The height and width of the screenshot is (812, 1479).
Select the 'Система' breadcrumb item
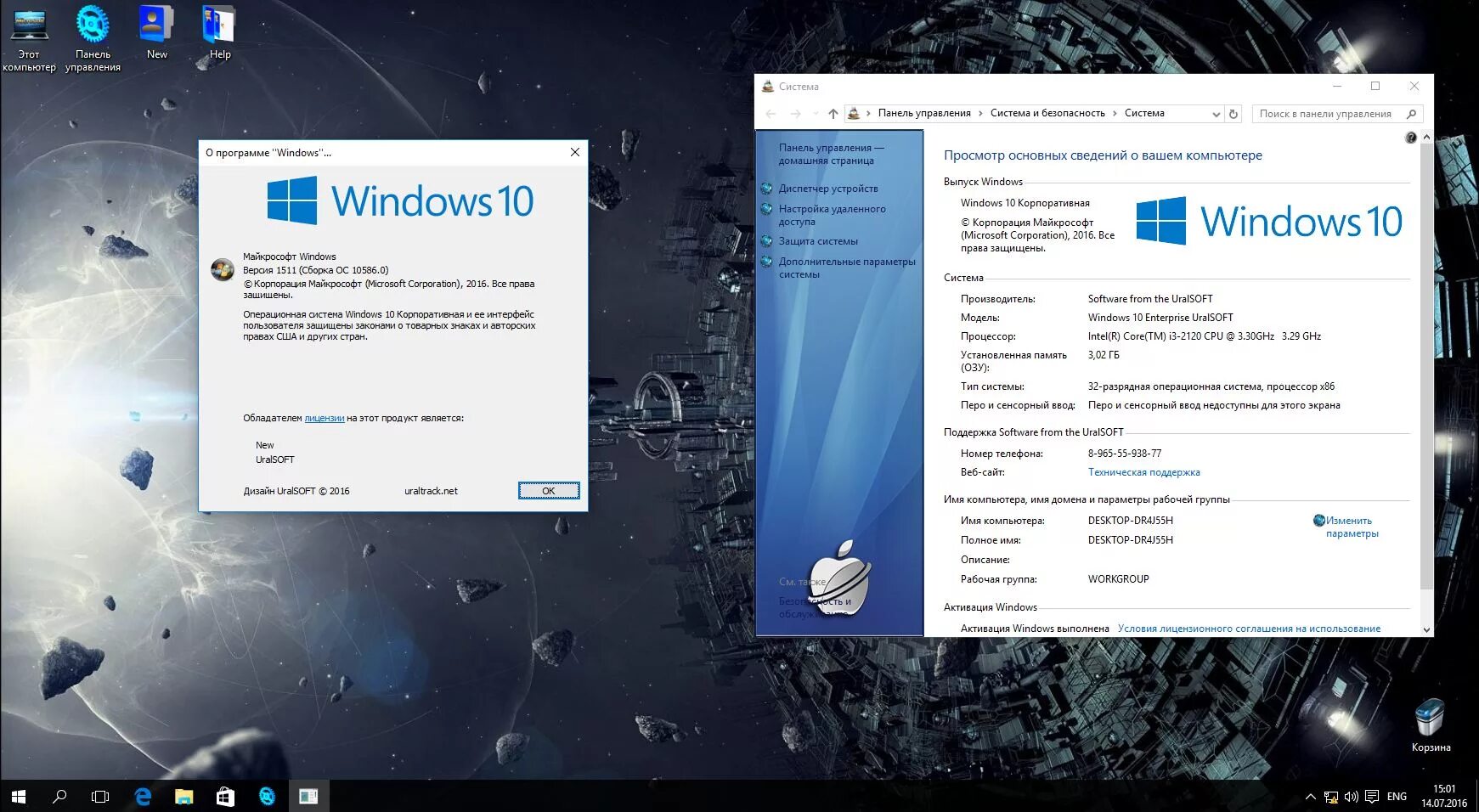pyautogui.click(x=1144, y=113)
